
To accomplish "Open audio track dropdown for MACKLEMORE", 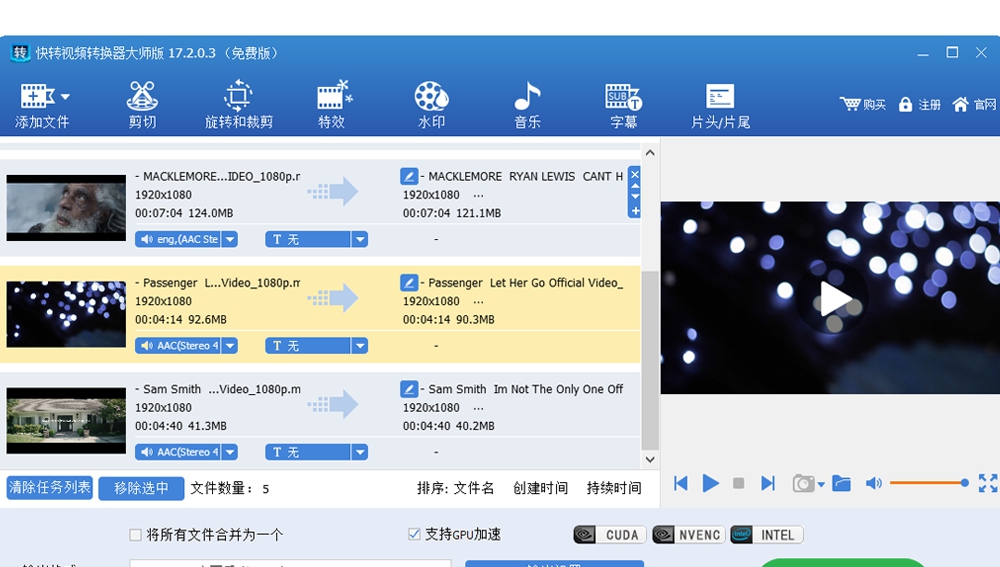I will 230,239.
